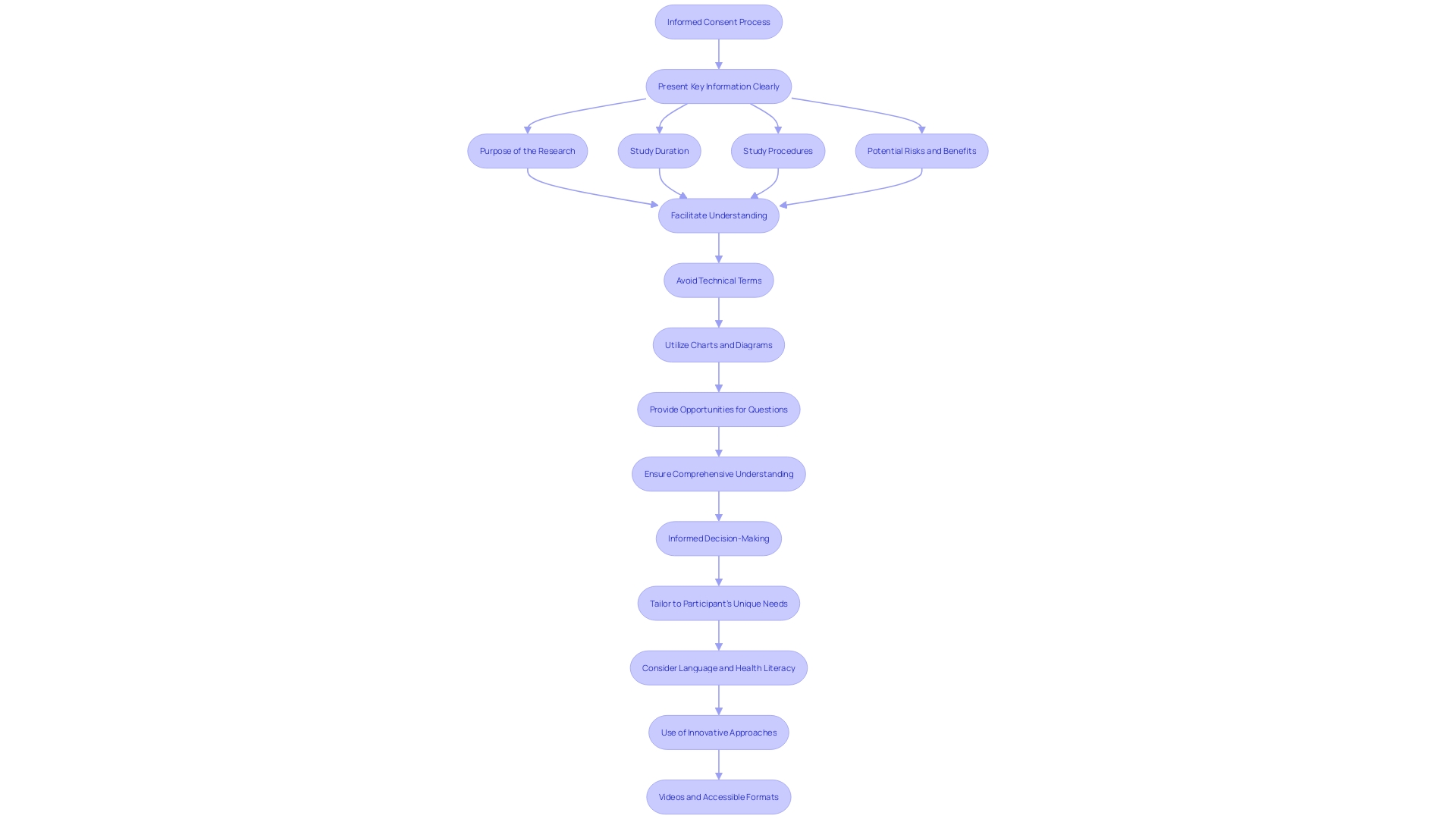Click the Utilize Charts and Diagrams node
The height and width of the screenshot is (819, 1456).
click(718, 344)
